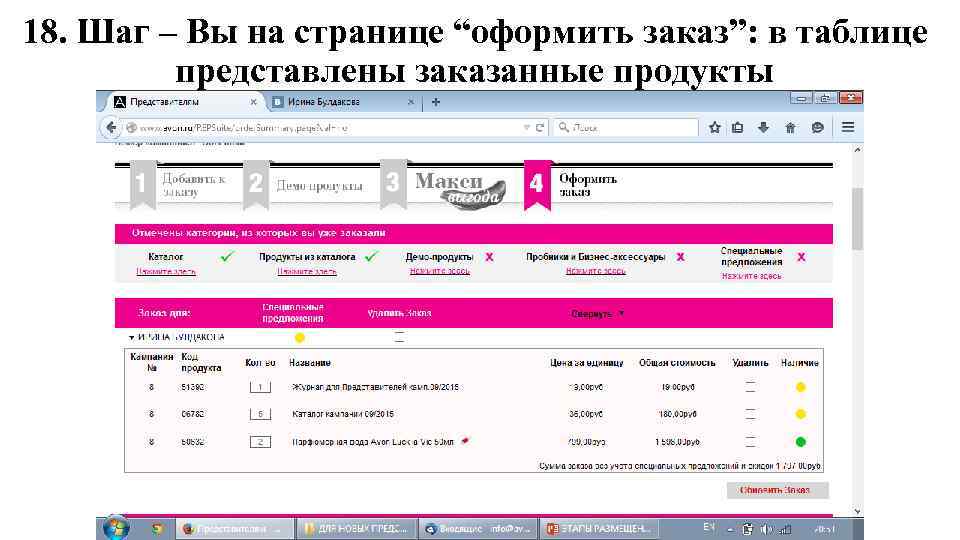Click yellow availability dot for Каталог кампании
The width and height of the screenshot is (960, 540).
(800, 414)
